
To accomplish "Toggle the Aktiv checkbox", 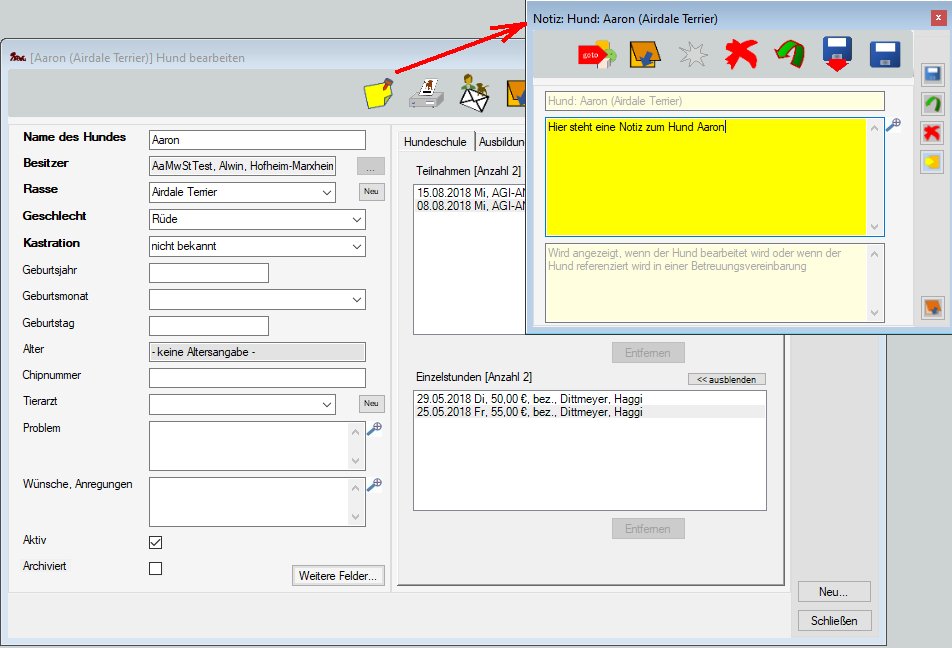I will pos(155,542).
